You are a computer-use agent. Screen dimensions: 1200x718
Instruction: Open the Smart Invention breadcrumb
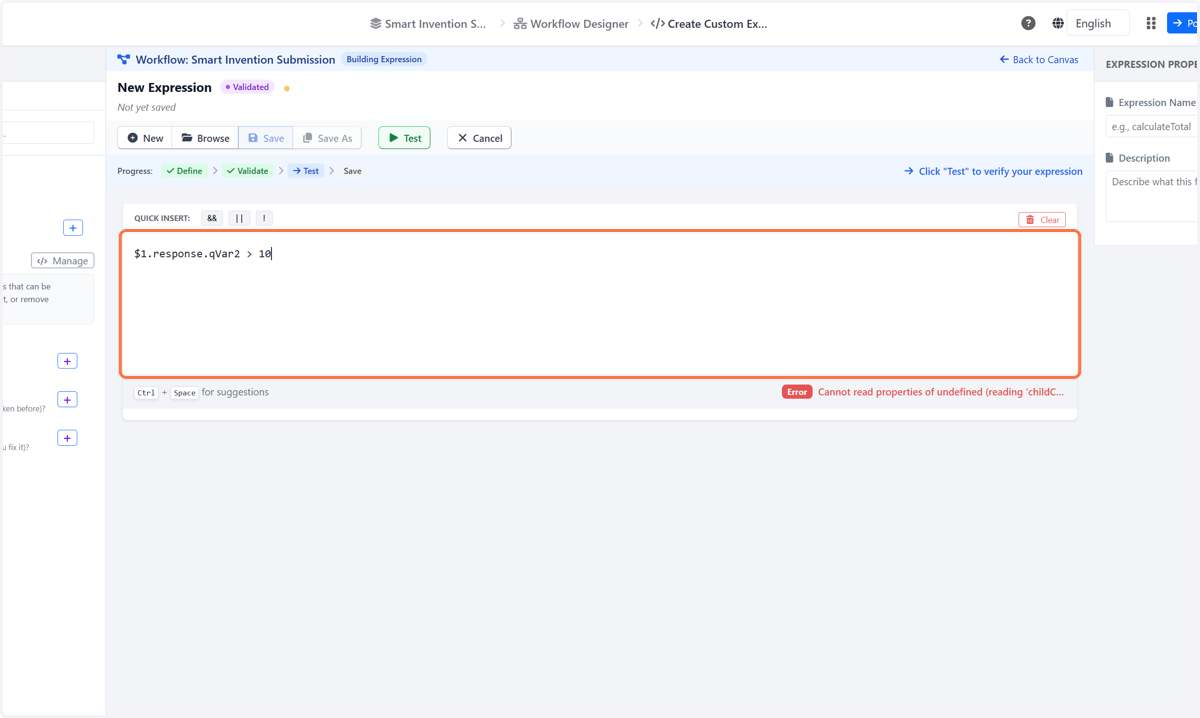pos(428,23)
